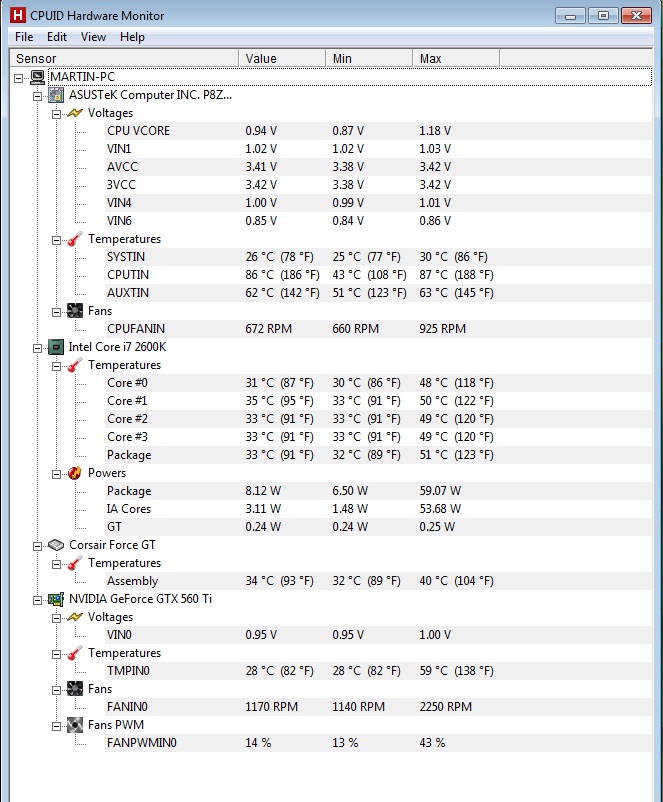Select the AUXTIN temperature row

(378, 293)
